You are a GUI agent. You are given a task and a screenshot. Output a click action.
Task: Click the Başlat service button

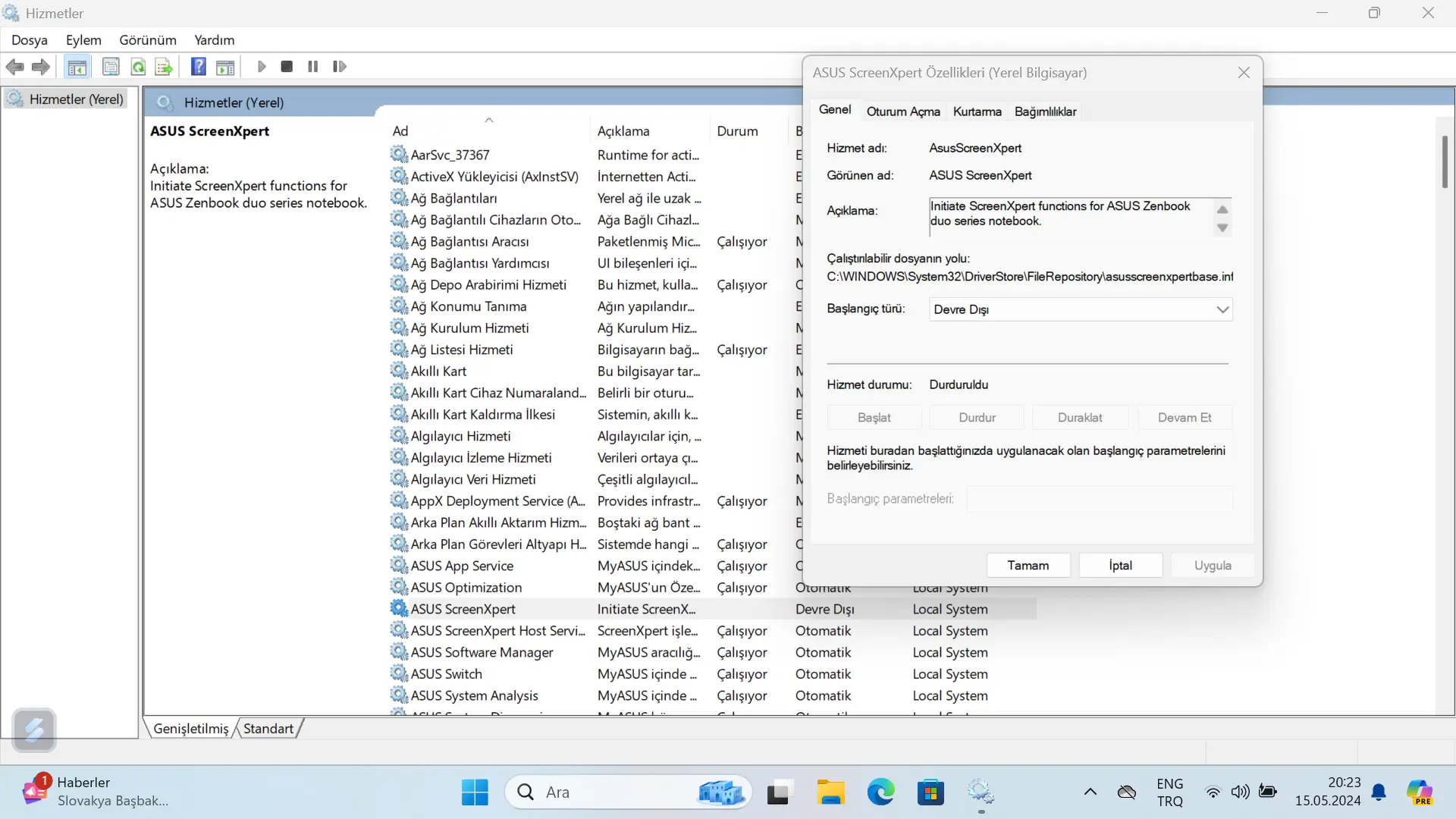(874, 418)
